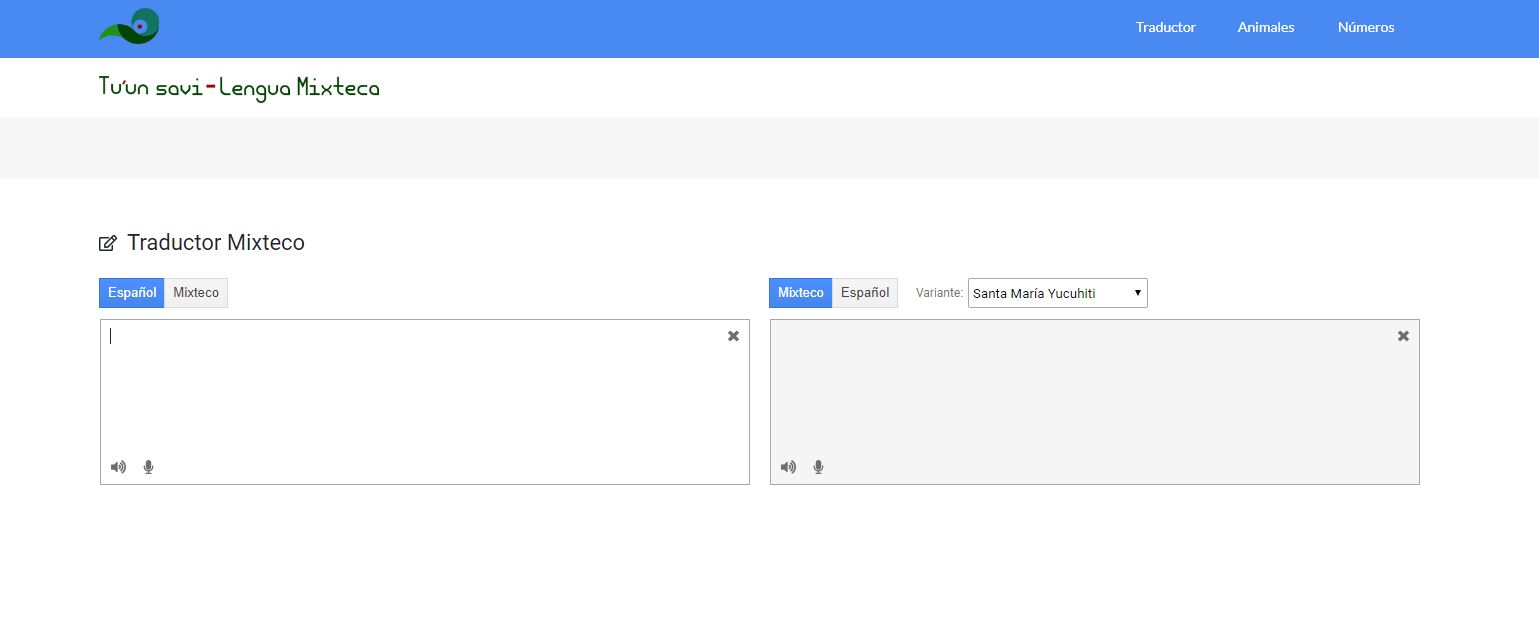
Task: Click the Traductor Mixteco heading text
Action: [x=216, y=243]
